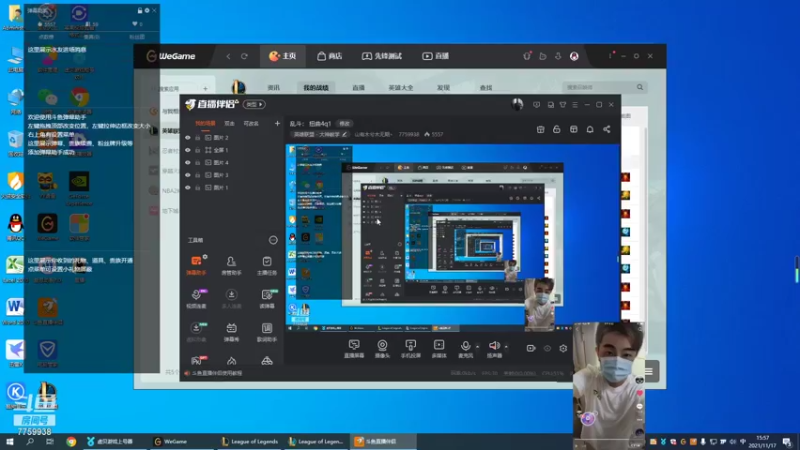Click the lock icon in stream header
Image resolution: width=800 pixels, height=450 pixels.
[x=557, y=130]
